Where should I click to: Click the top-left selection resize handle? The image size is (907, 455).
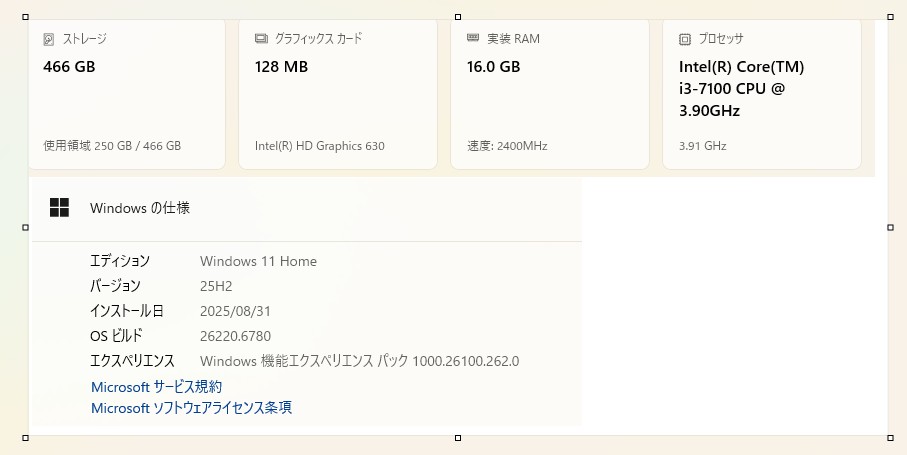tap(25, 17)
